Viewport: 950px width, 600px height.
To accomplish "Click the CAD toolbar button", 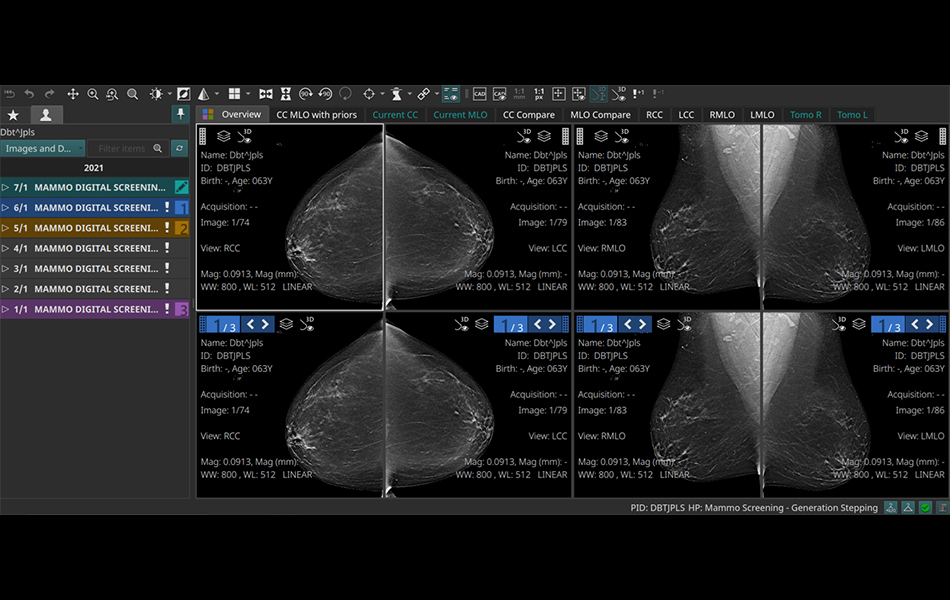I will coord(479,94).
